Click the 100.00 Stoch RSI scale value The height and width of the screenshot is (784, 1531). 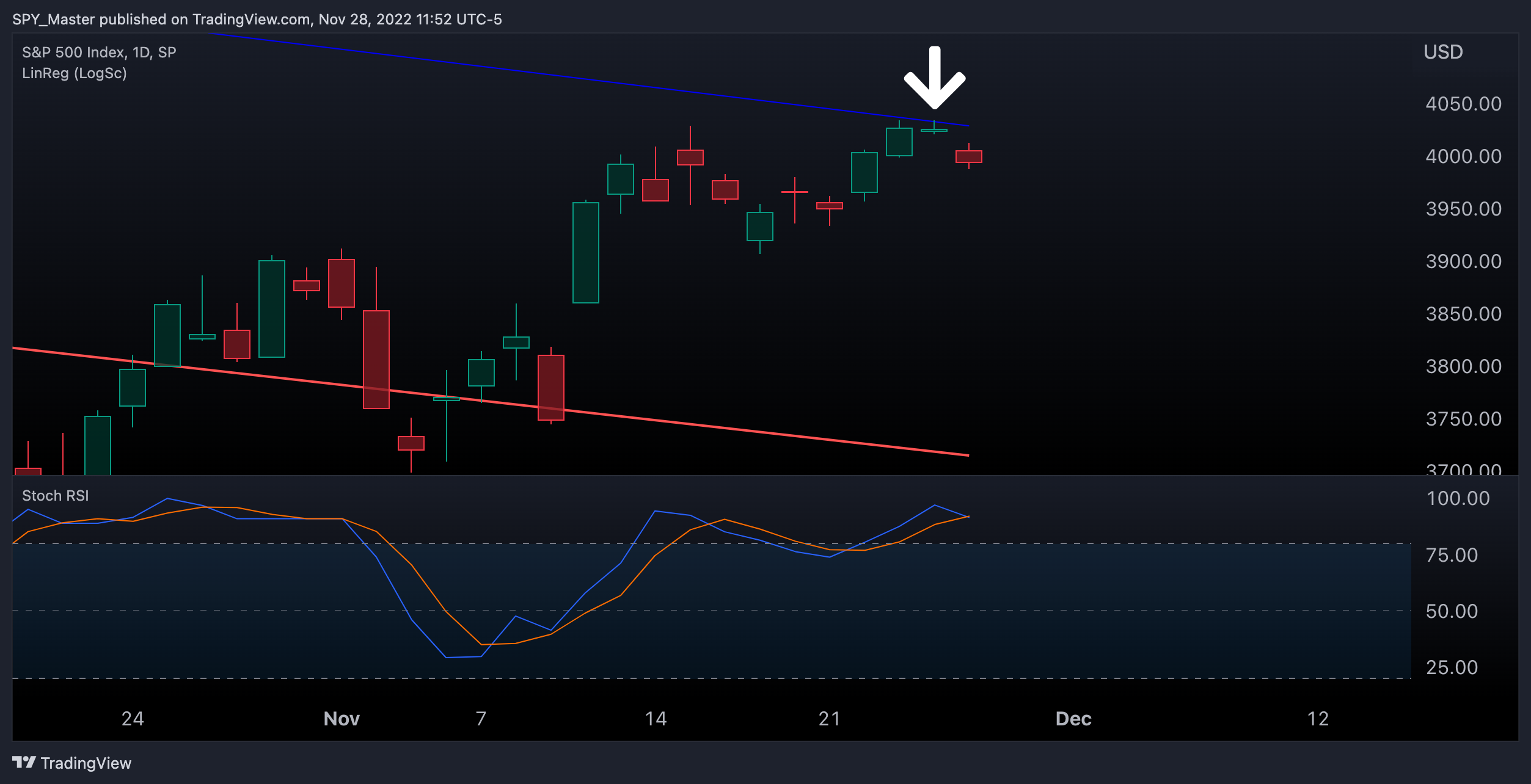[1458, 498]
